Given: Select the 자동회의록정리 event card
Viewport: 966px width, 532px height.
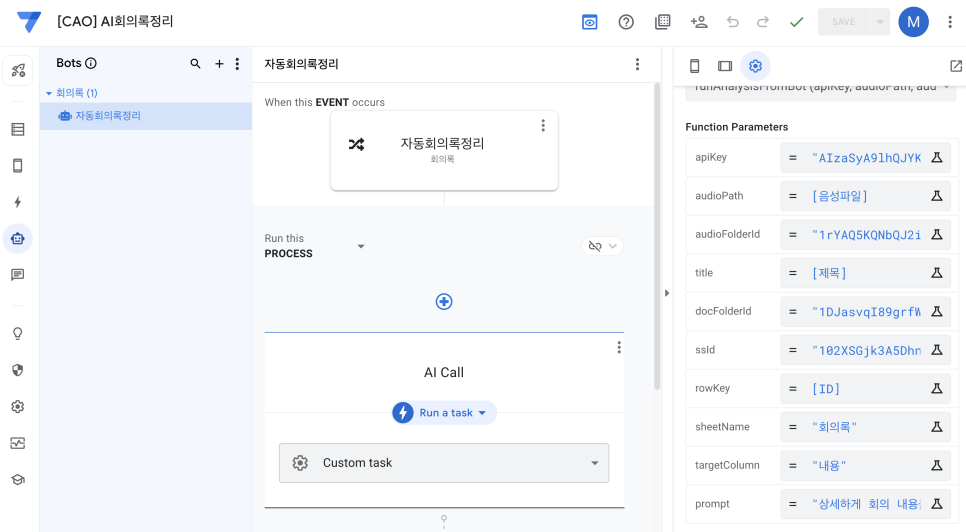Looking at the screenshot, I should click(444, 150).
